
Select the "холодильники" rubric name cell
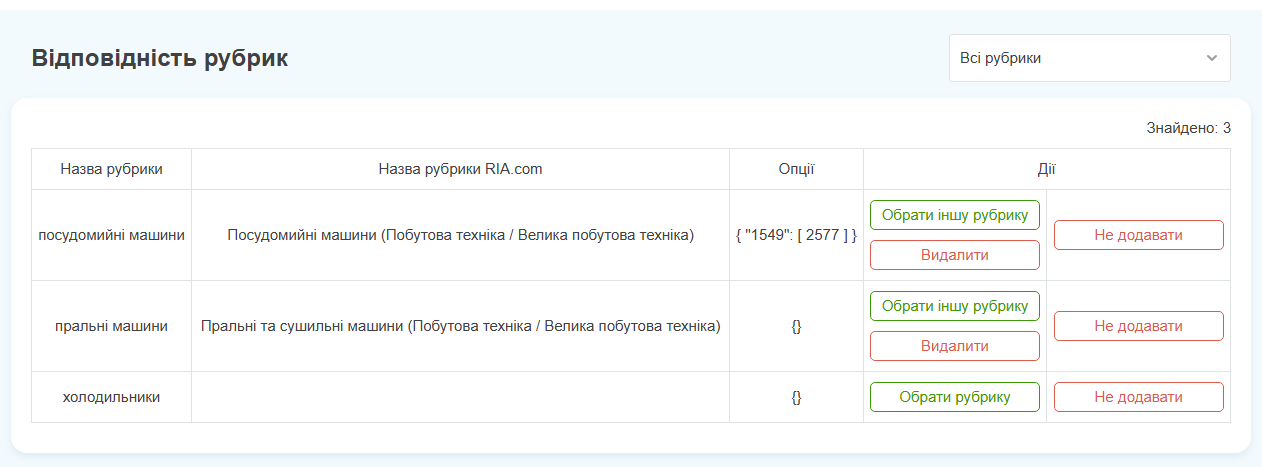click(x=111, y=397)
